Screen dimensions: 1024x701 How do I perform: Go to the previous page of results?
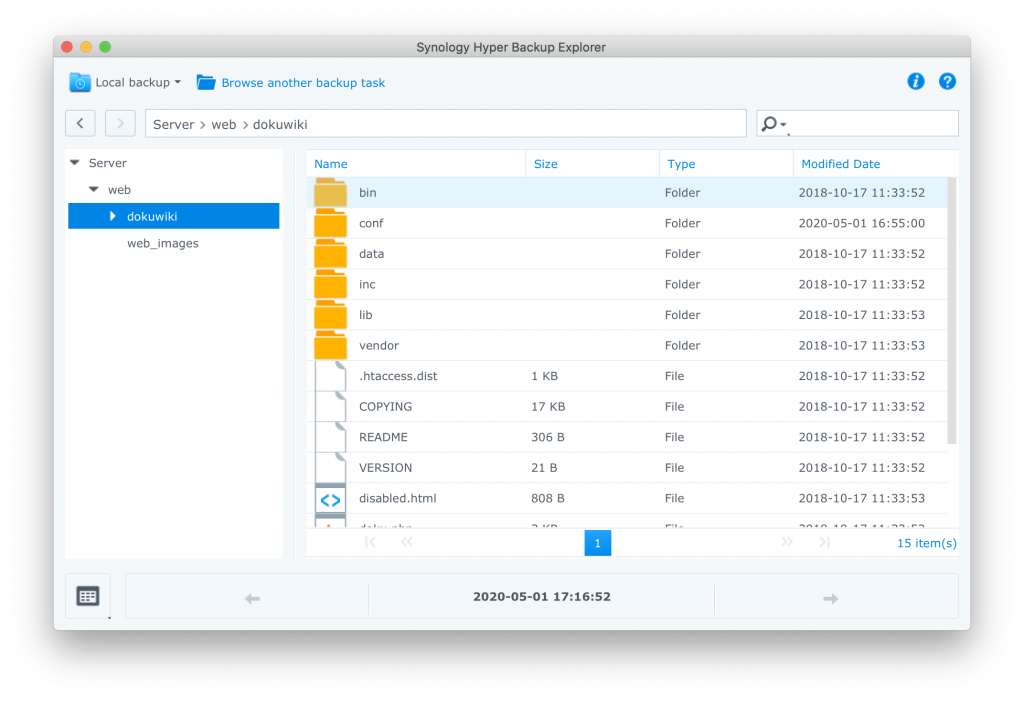tap(407, 542)
